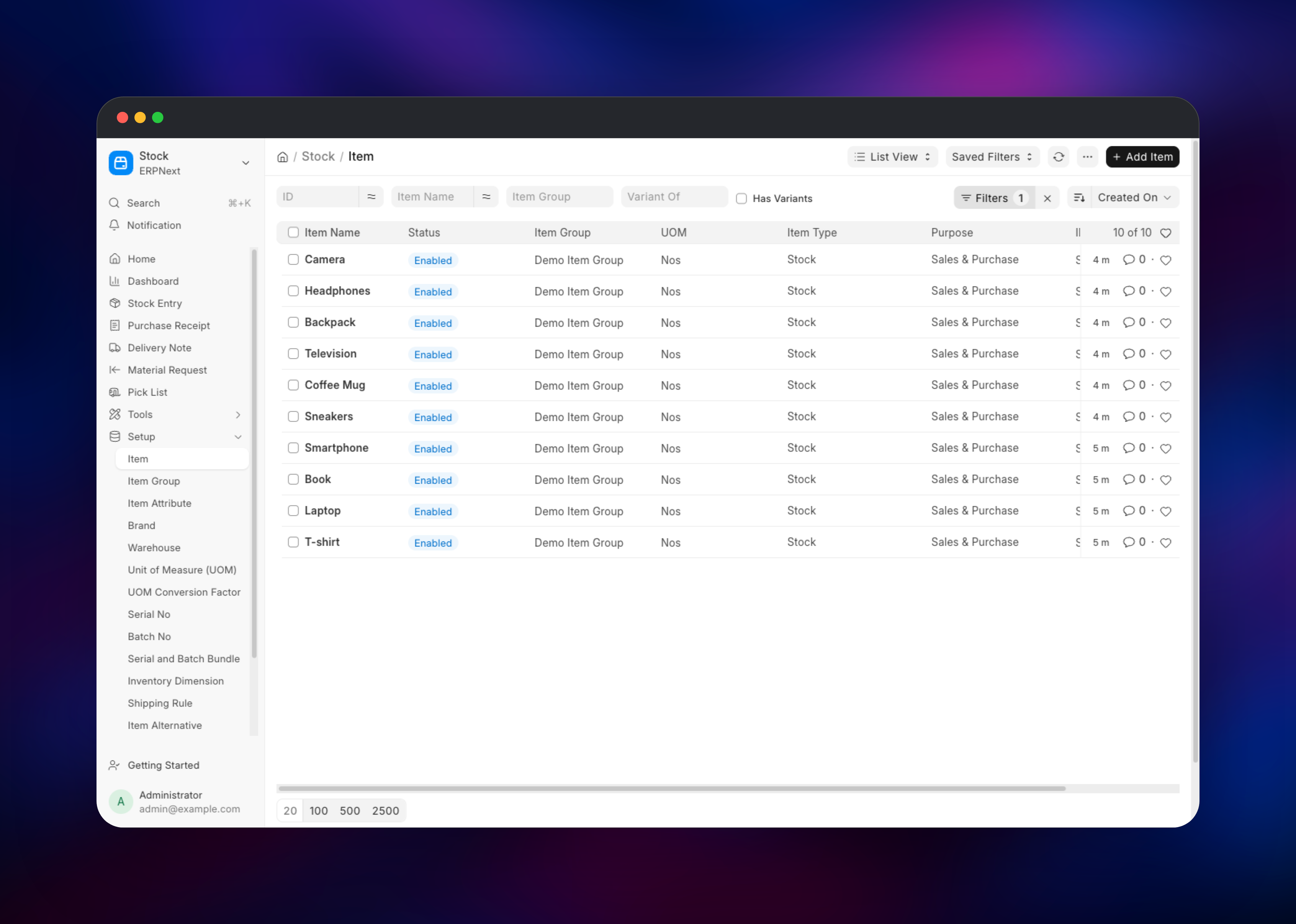The image size is (1296, 924).
Task: Click the Add Item button
Action: pyautogui.click(x=1142, y=157)
